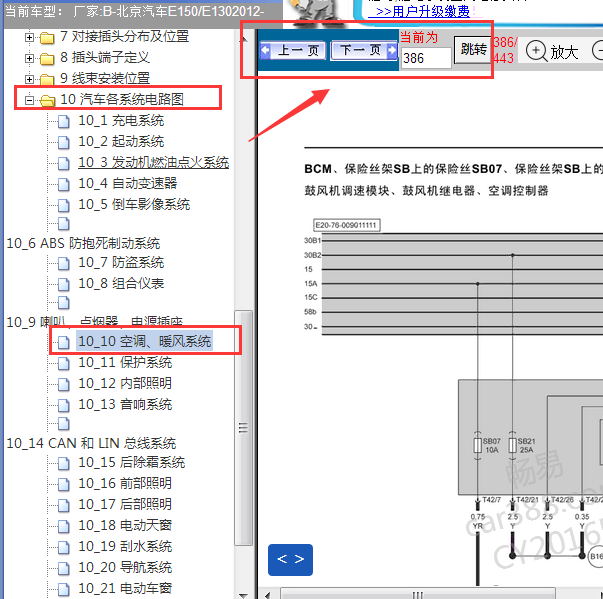Open 10_2 起动系统 page
Screen dimensions: 603x599
click(x=121, y=141)
